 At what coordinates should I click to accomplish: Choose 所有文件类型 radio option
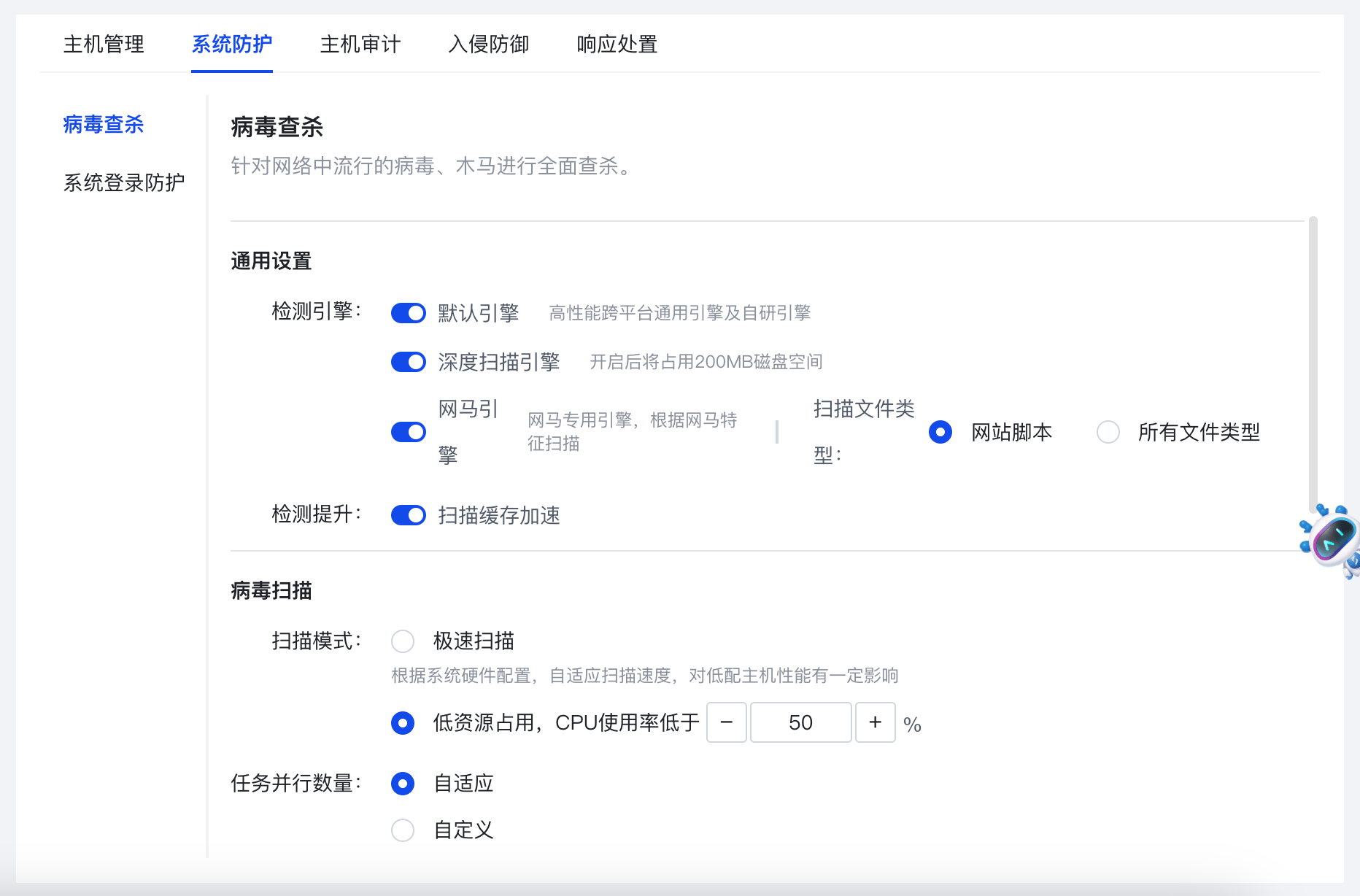point(1108,432)
